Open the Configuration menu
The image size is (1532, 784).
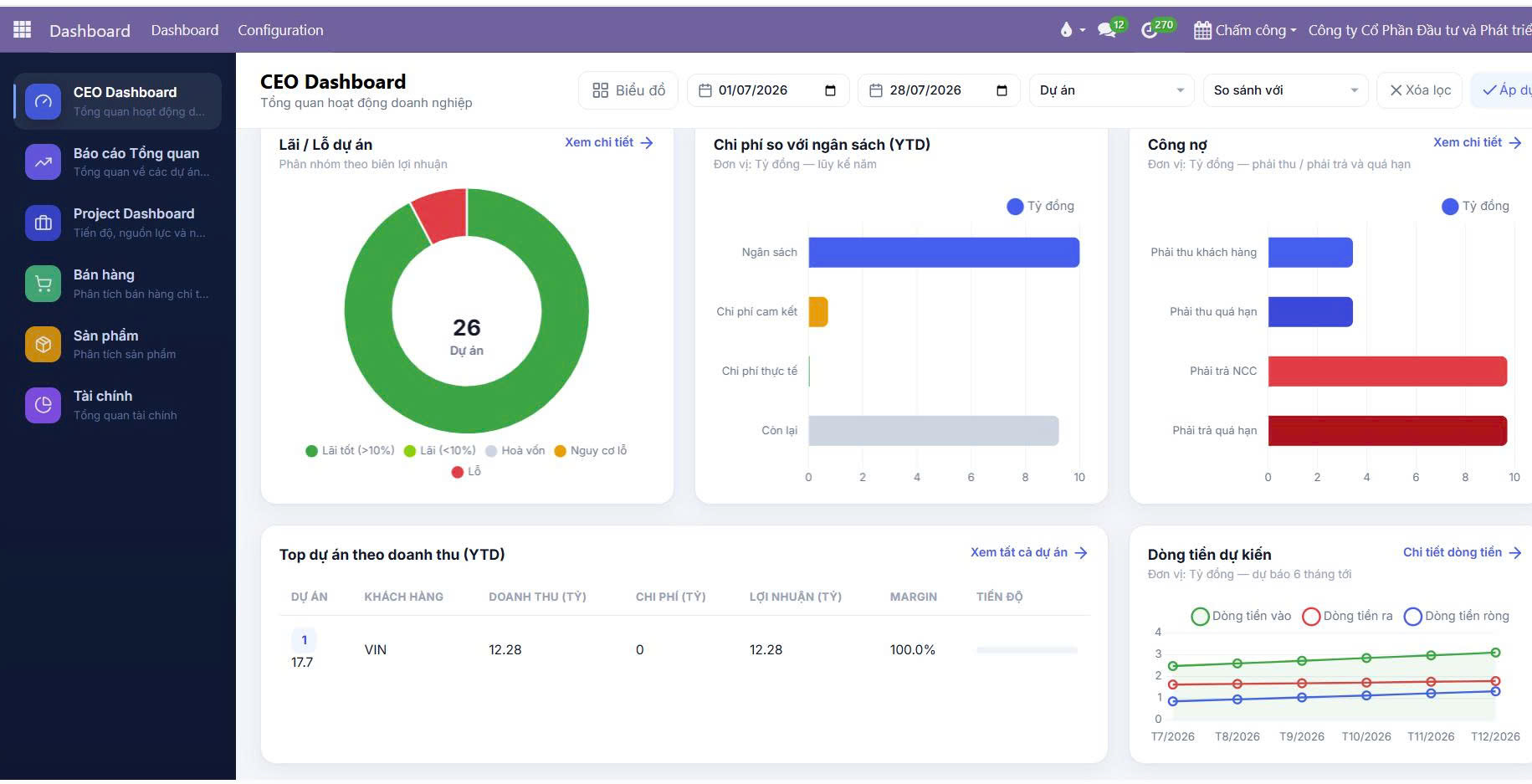(280, 30)
